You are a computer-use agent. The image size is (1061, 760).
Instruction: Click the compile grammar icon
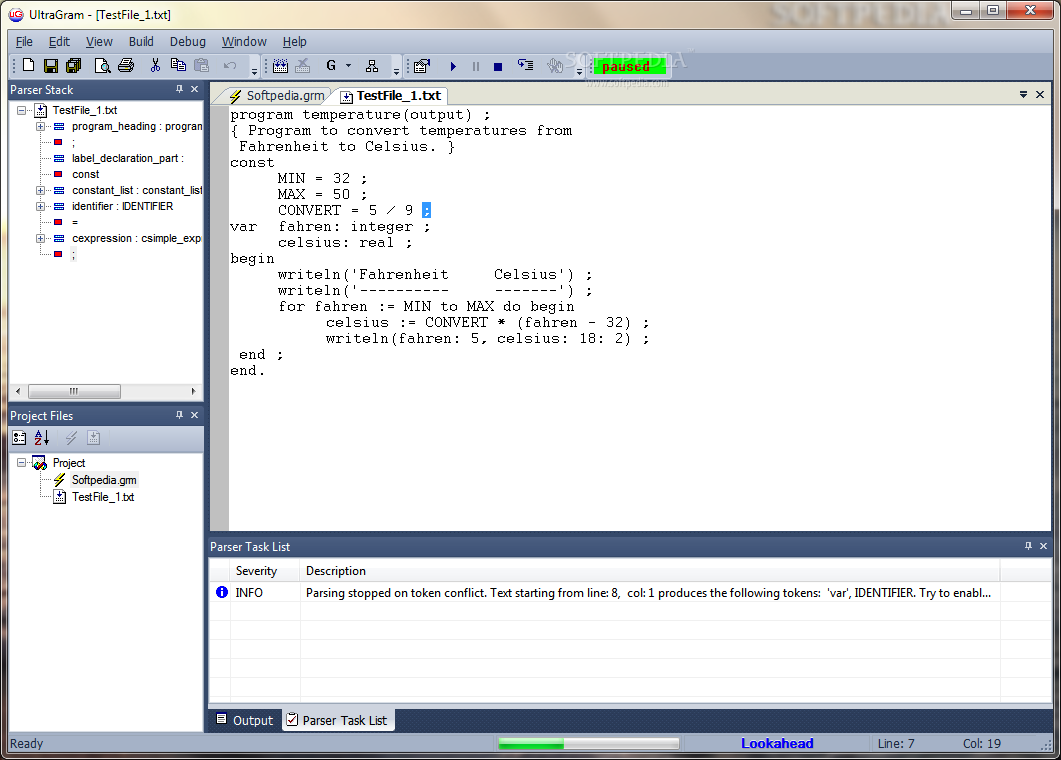[280, 66]
